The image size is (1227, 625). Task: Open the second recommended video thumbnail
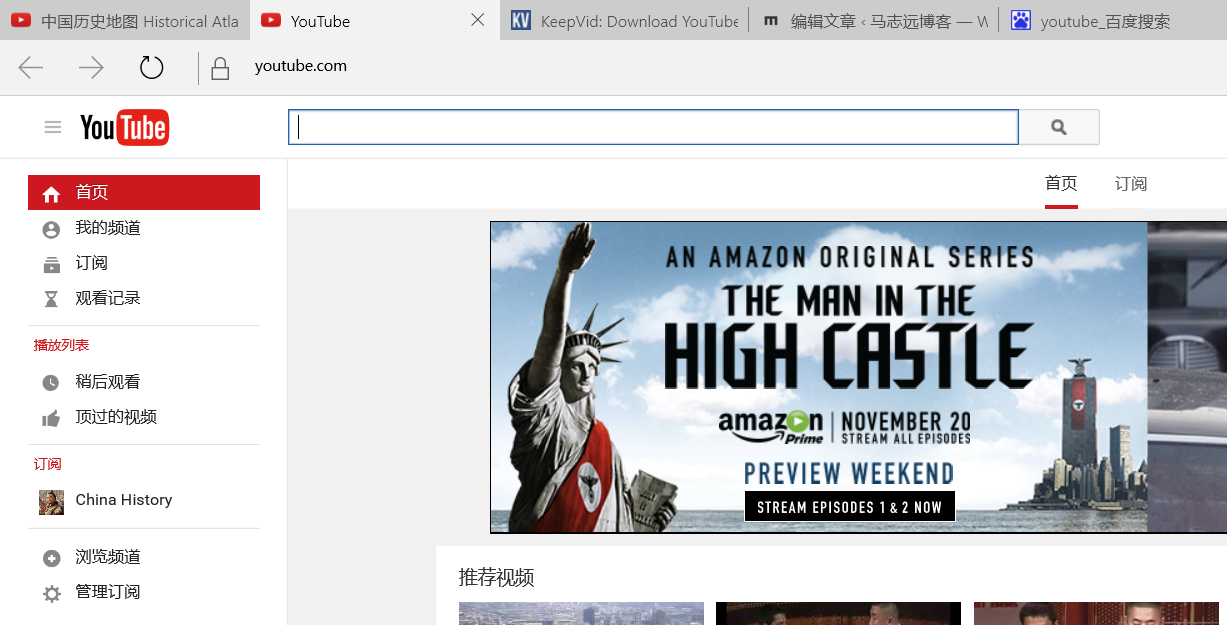838,613
